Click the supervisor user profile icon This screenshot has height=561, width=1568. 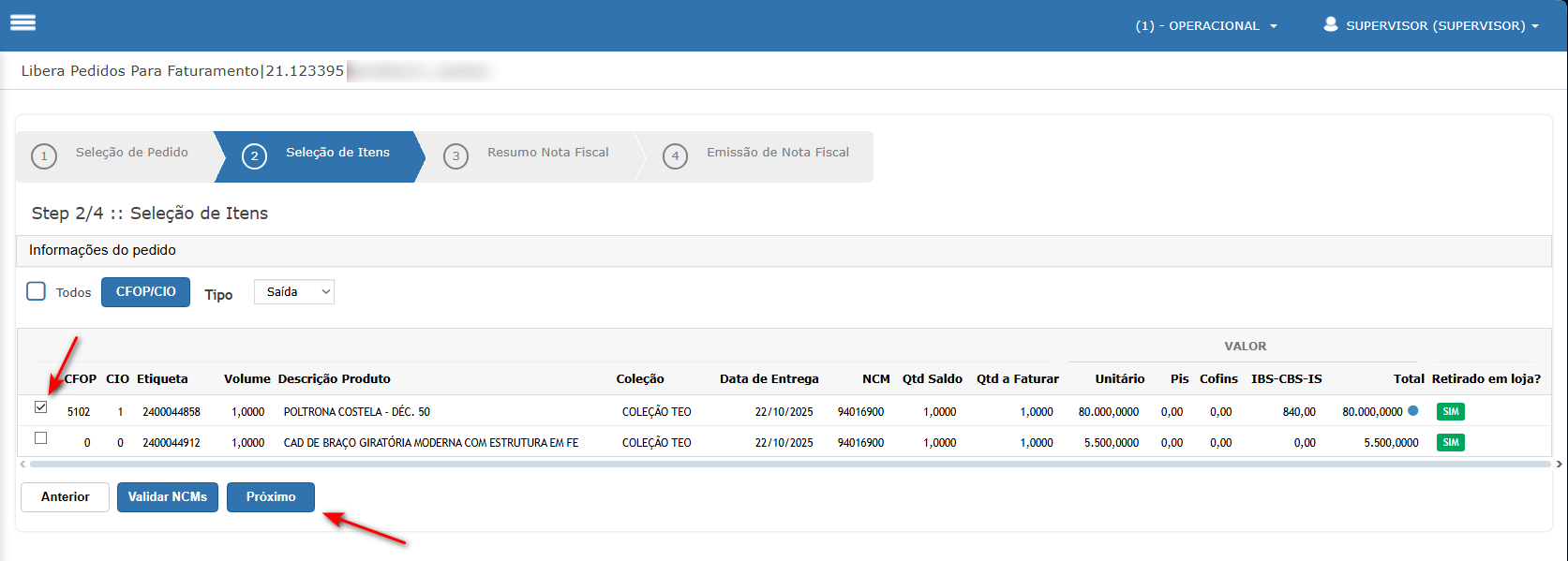pyautogui.click(x=1330, y=24)
